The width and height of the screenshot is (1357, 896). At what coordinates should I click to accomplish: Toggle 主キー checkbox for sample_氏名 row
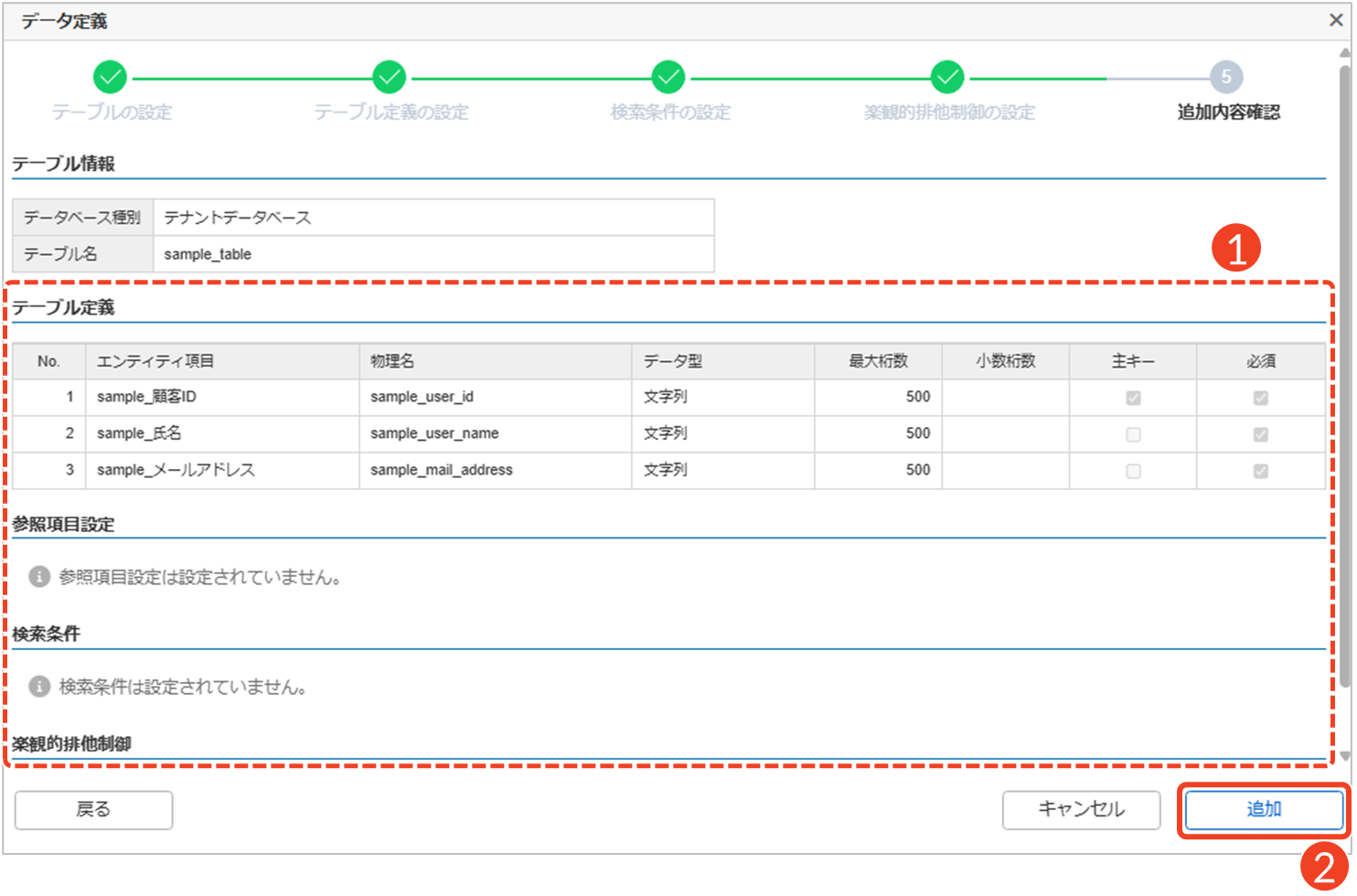tap(1133, 434)
